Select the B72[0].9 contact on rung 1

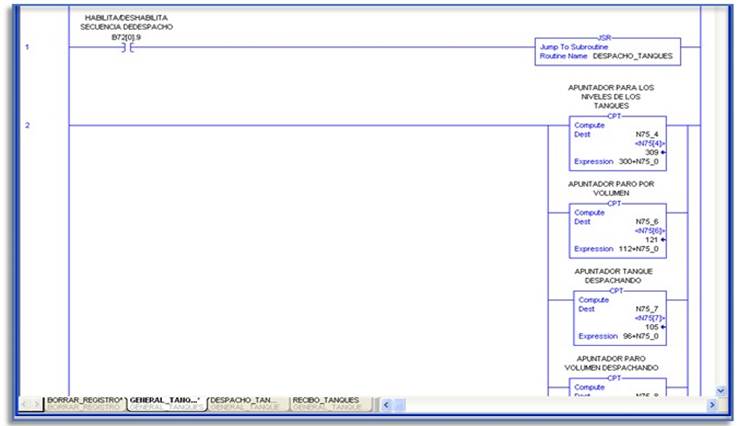click(128, 48)
